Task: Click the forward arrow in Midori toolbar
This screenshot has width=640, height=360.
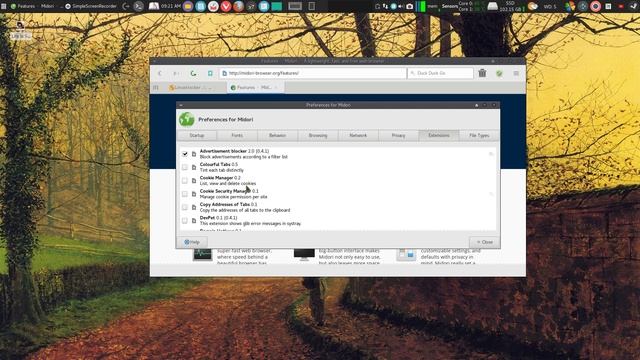Action: [x=176, y=73]
